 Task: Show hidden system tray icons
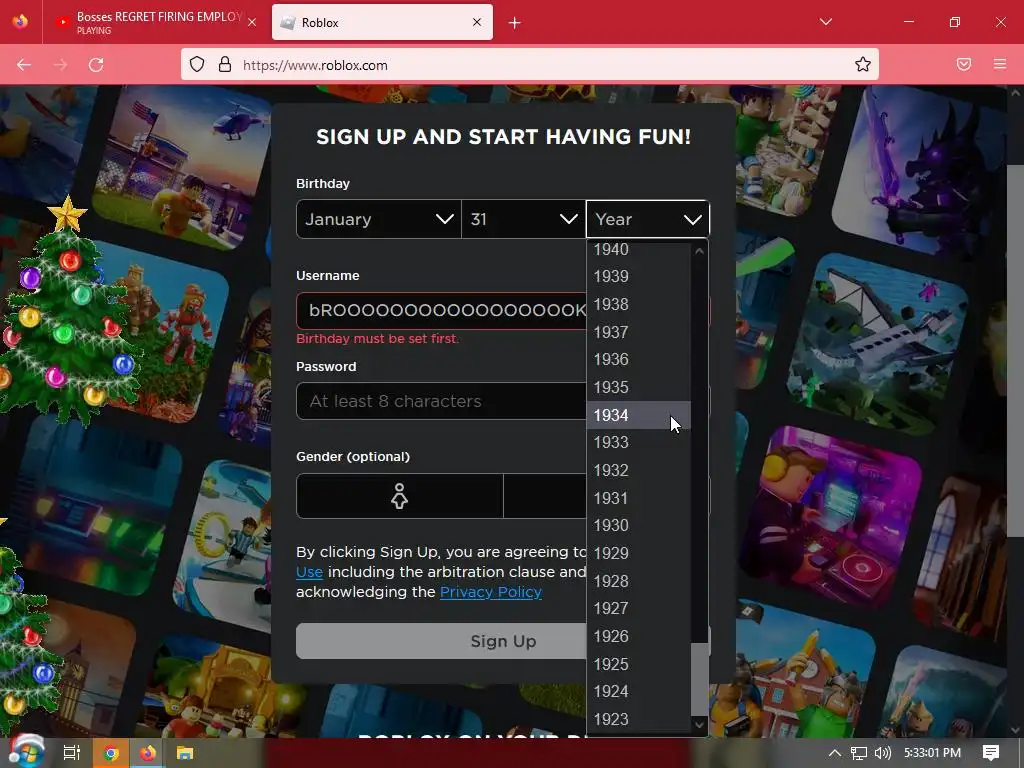point(835,753)
